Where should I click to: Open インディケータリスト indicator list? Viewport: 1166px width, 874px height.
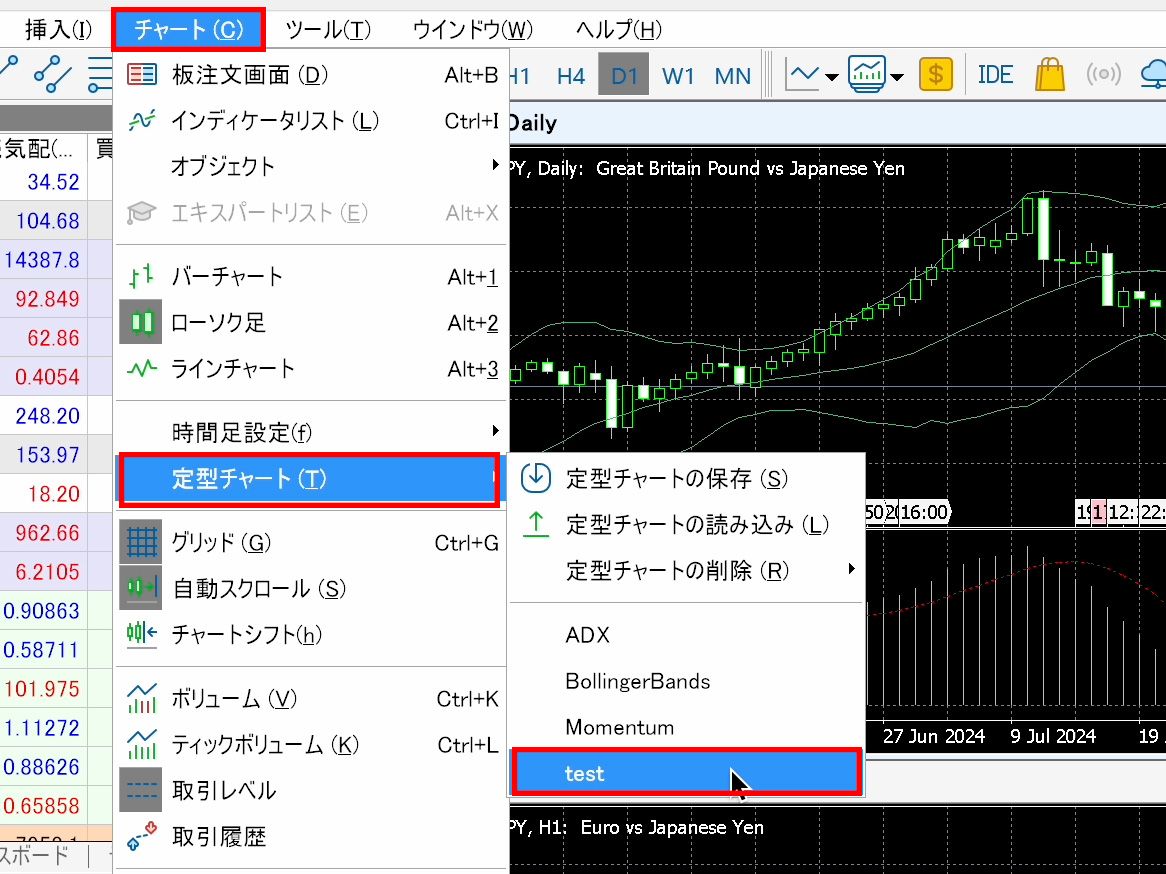(x=275, y=121)
